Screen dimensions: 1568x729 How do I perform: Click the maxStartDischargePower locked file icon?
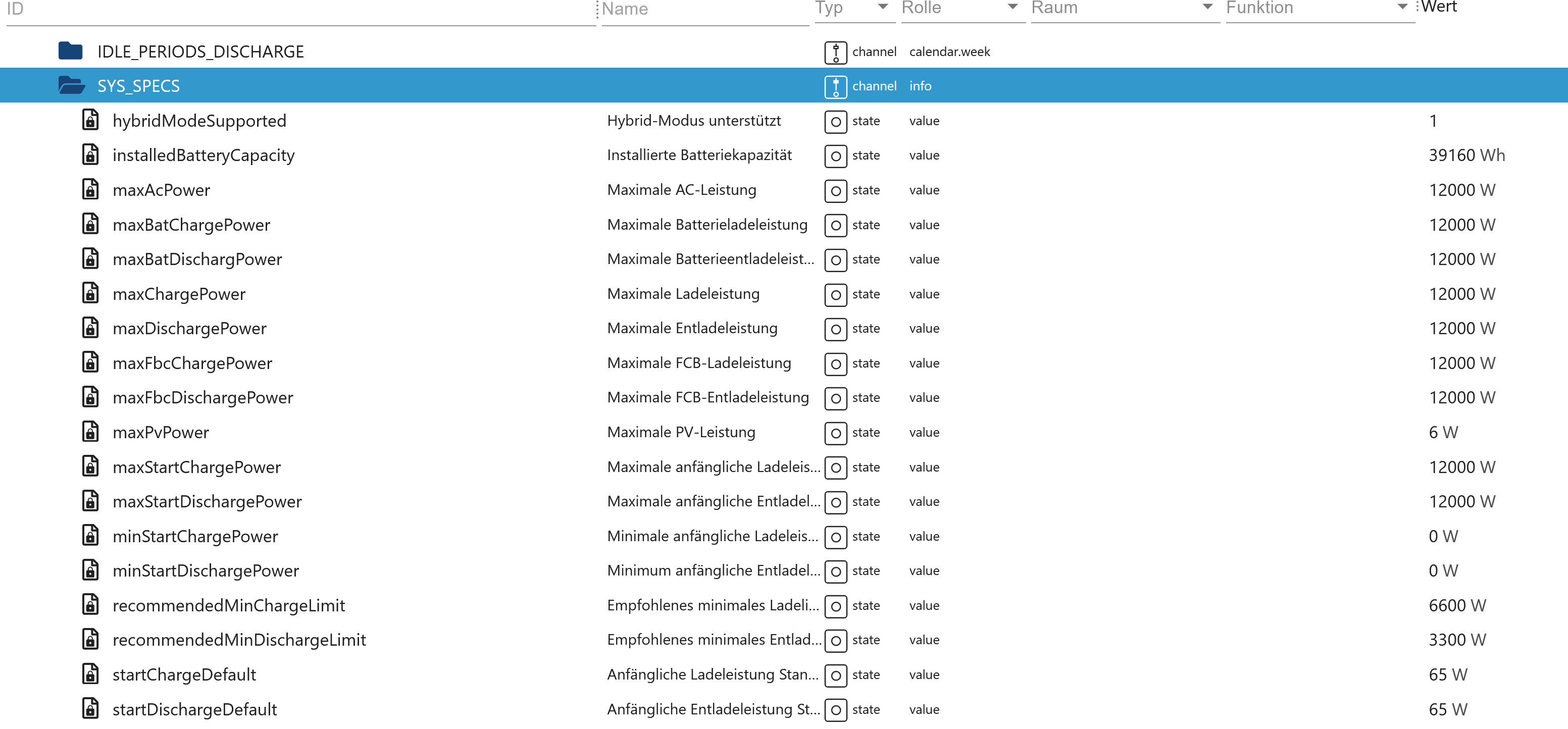[91, 501]
